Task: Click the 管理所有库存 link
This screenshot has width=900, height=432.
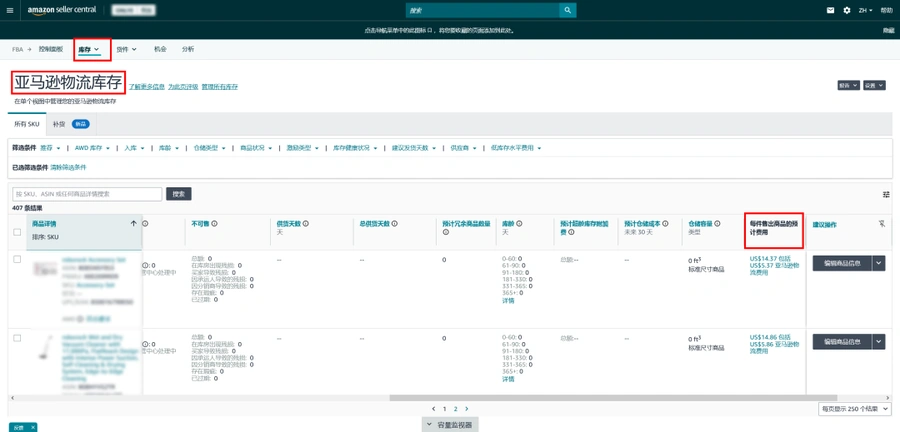Action: (x=219, y=87)
